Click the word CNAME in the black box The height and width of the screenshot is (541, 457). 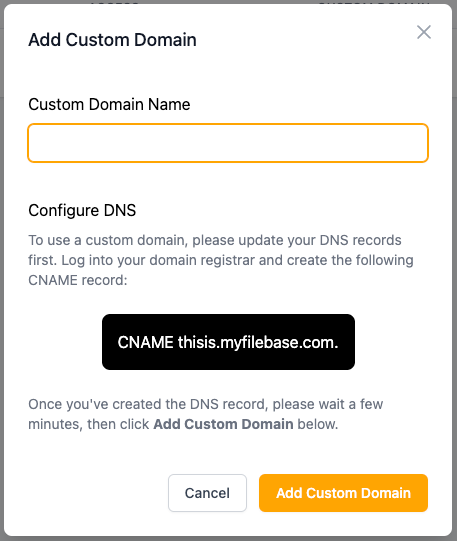[146, 343]
